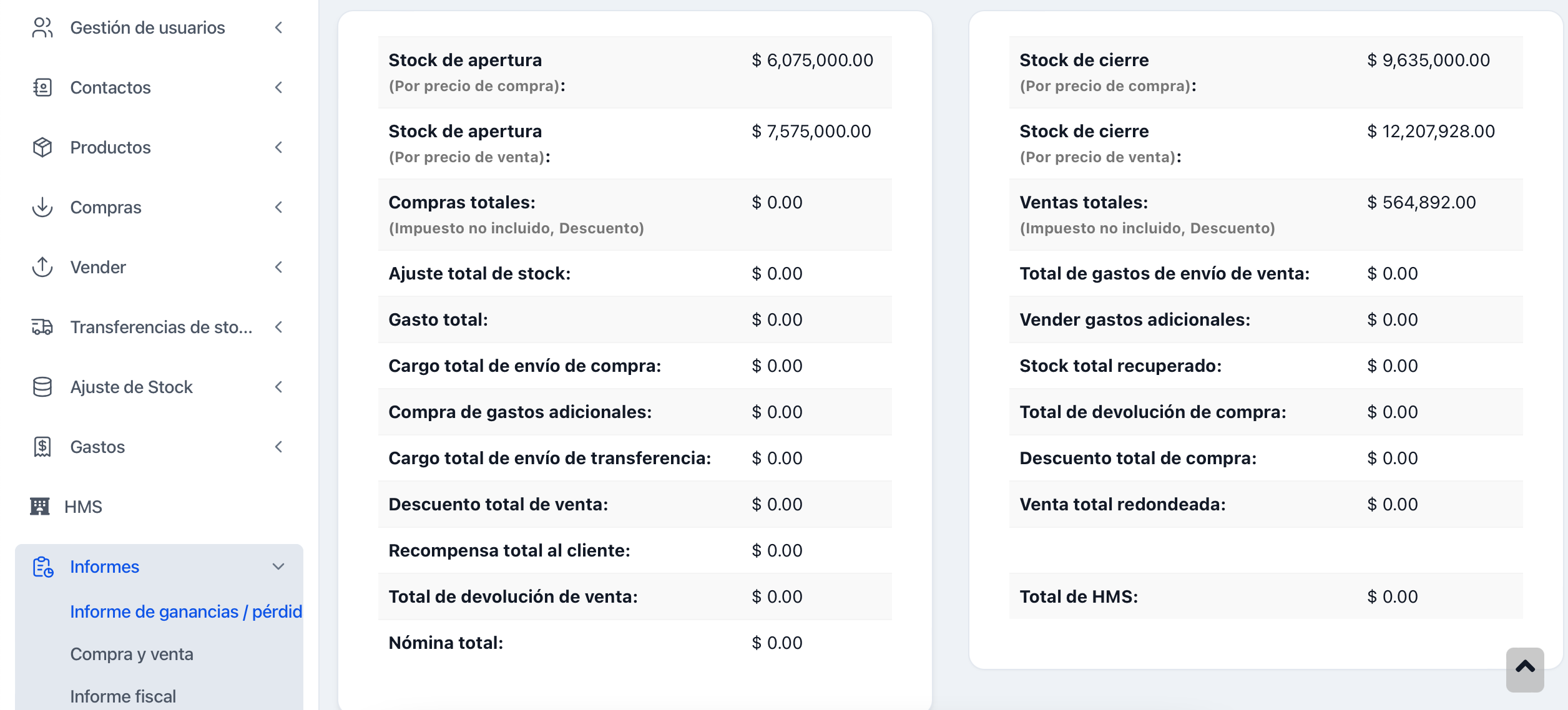Open the Informe fiscal entry

tap(123, 696)
